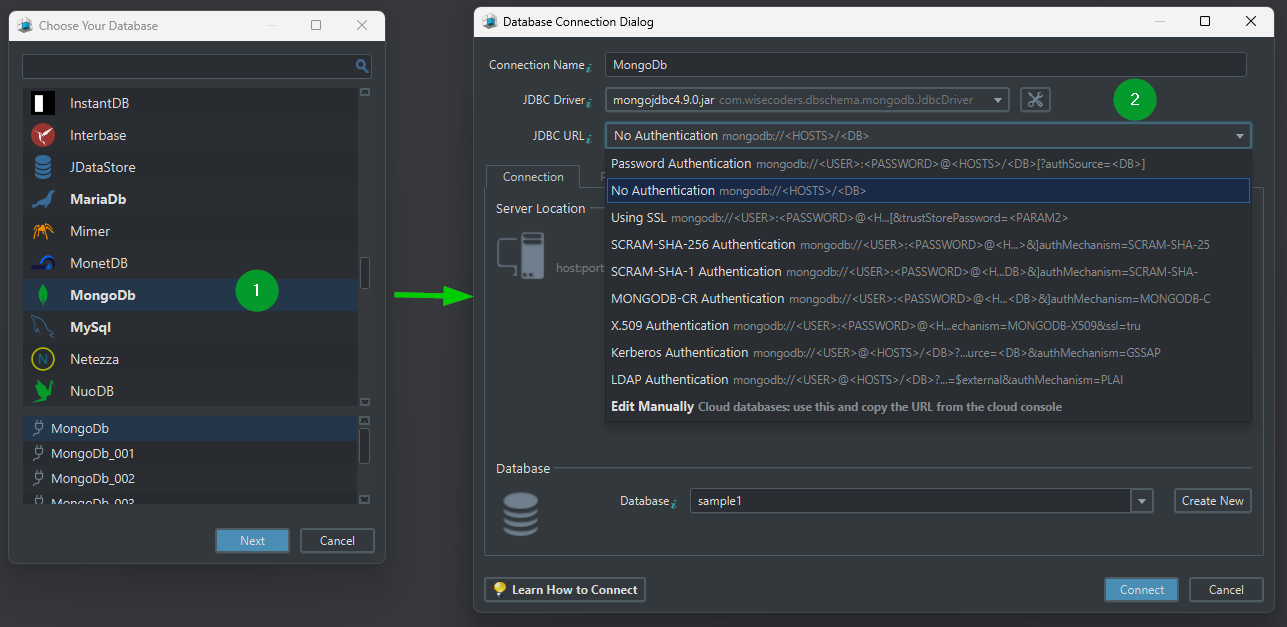
Task: Select MySql row in database list
Action: click(x=190, y=327)
